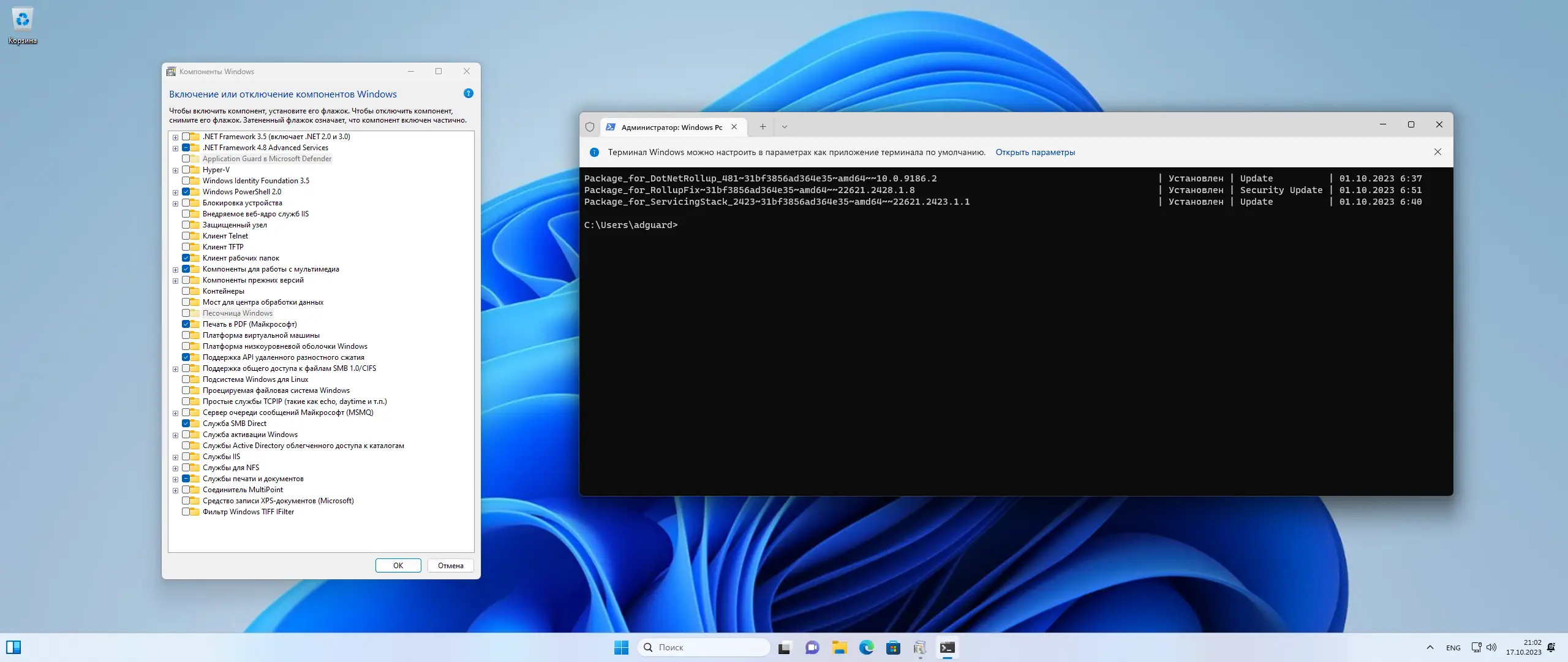This screenshot has height=662, width=1568.
Task: Open Microsoft Store from taskbar
Action: pos(893,647)
